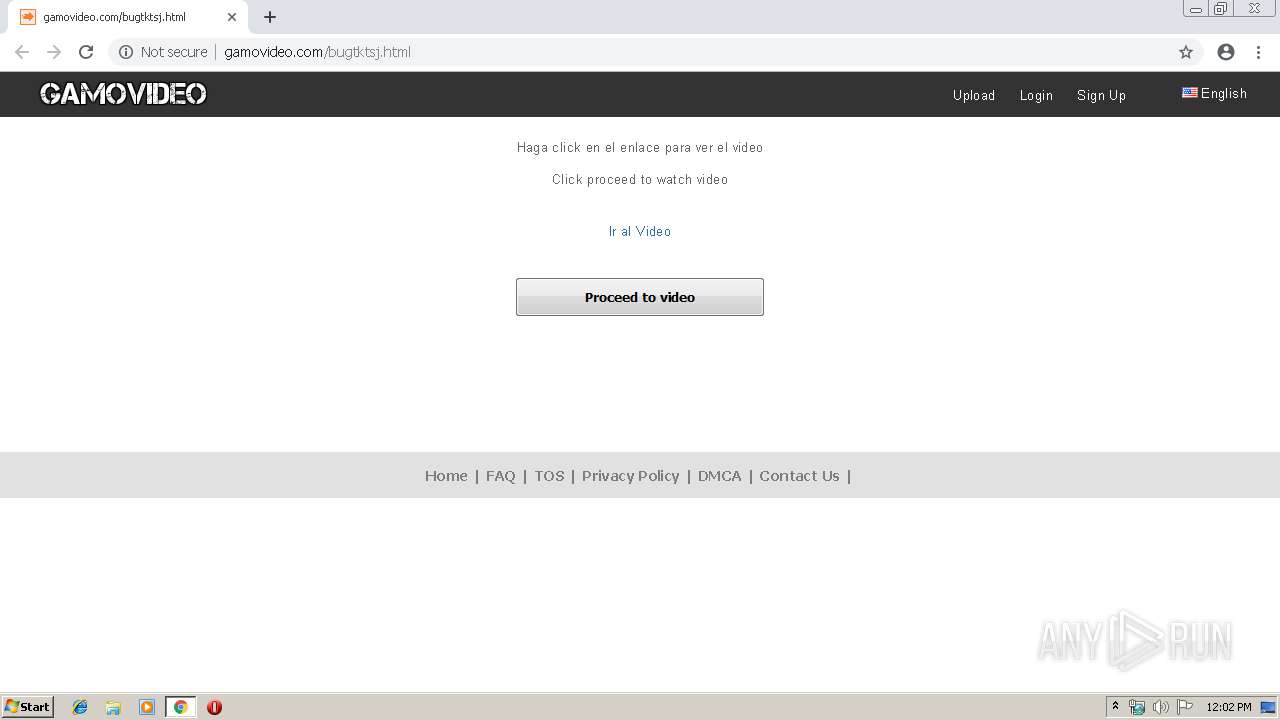Image resolution: width=1280 pixels, height=720 pixels.
Task: Click the Show desktop tray icon
Action: 1269,707
